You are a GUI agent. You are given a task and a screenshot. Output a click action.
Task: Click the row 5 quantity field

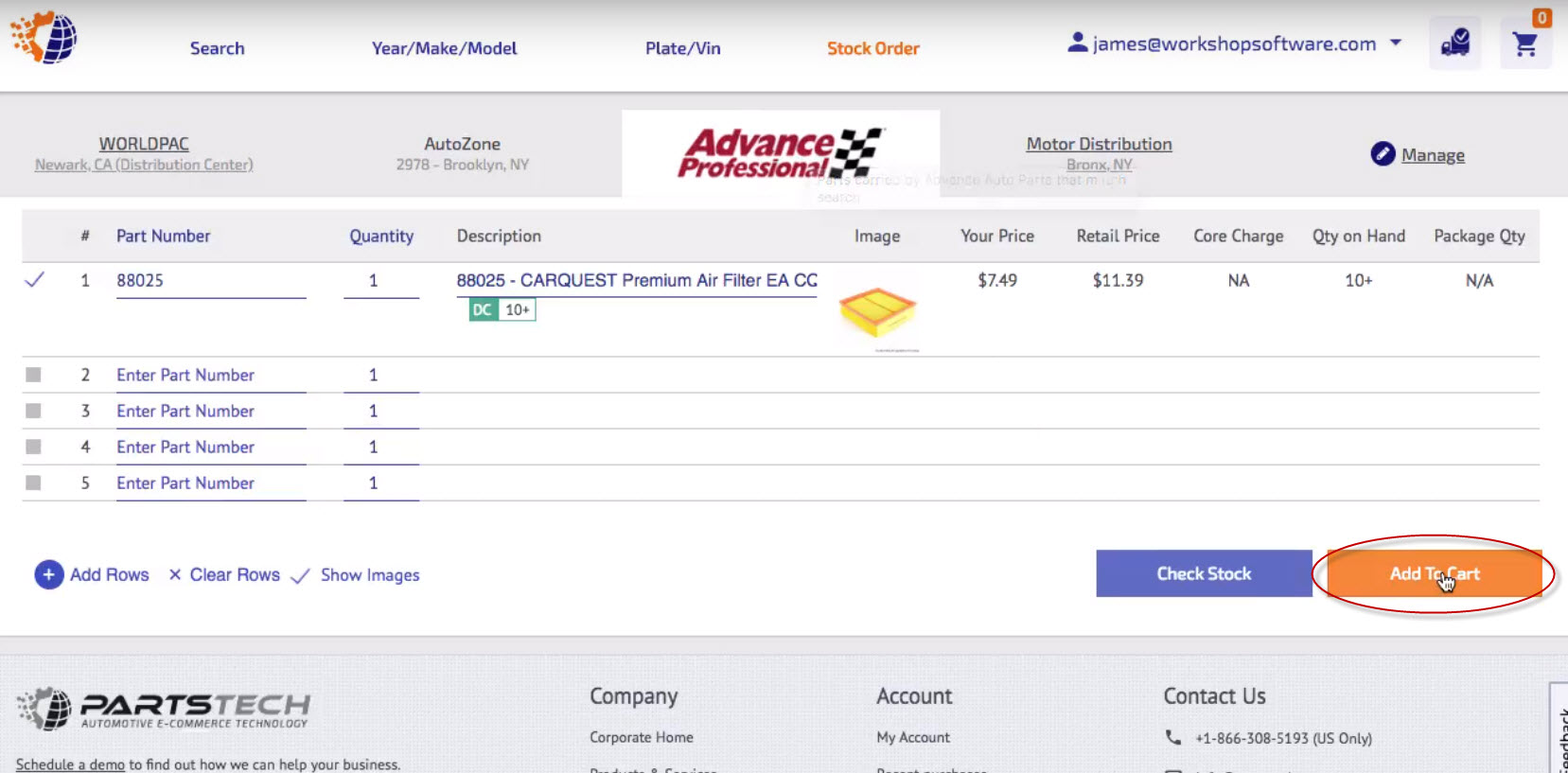tap(381, 483)
